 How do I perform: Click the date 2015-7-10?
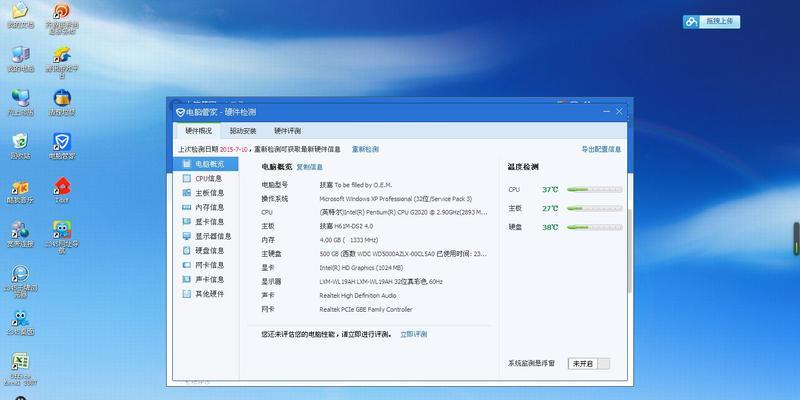point(233,149)
